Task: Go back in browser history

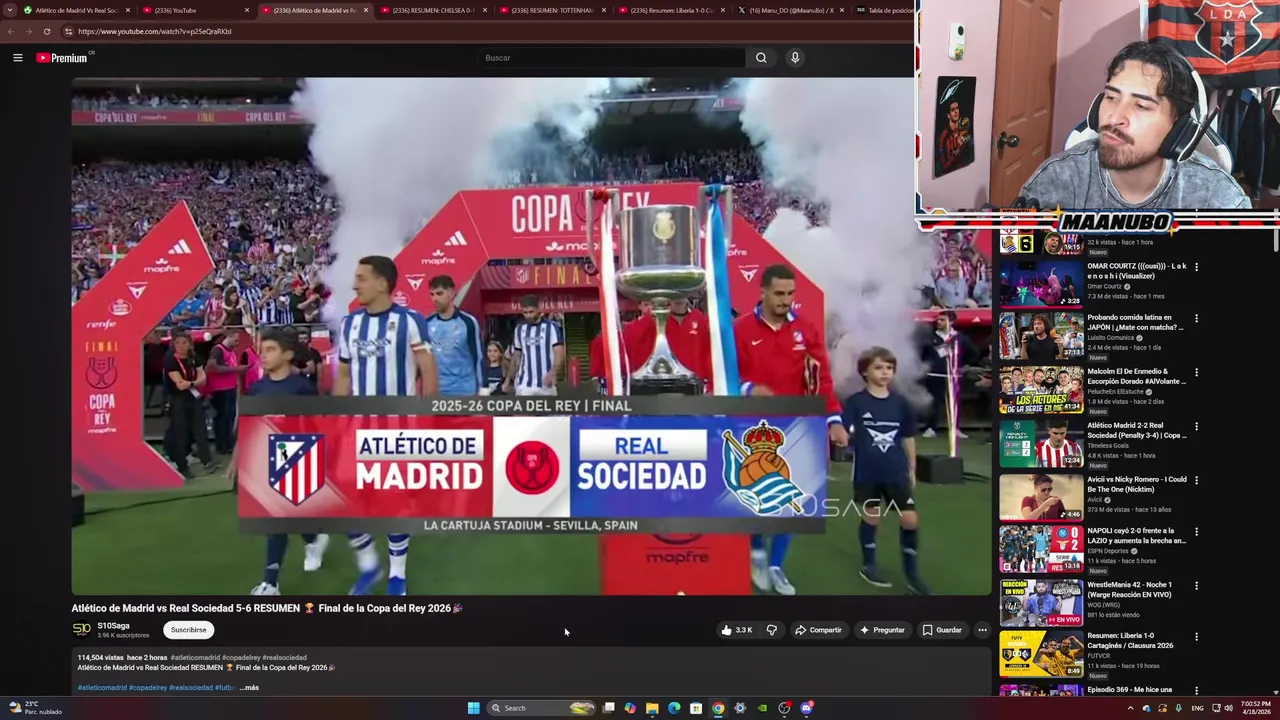Action: pos(11,31)
